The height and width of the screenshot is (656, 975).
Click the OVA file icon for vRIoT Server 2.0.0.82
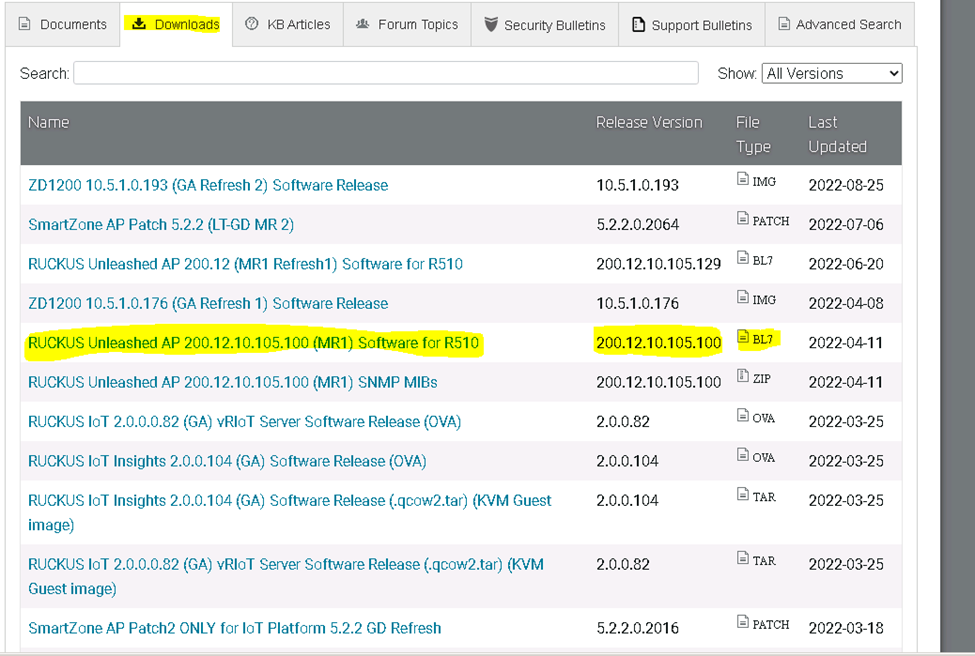742,415
